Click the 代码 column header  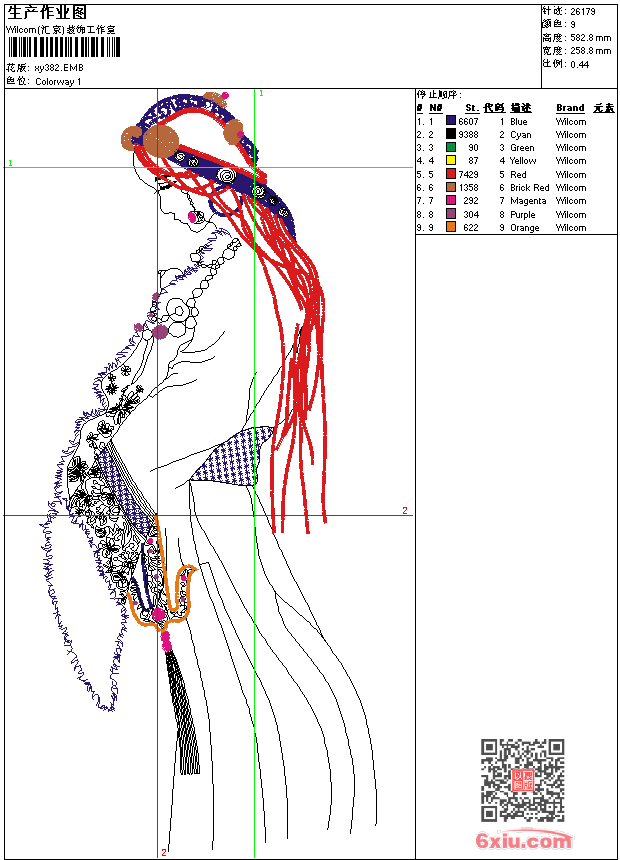pos(494,108)
